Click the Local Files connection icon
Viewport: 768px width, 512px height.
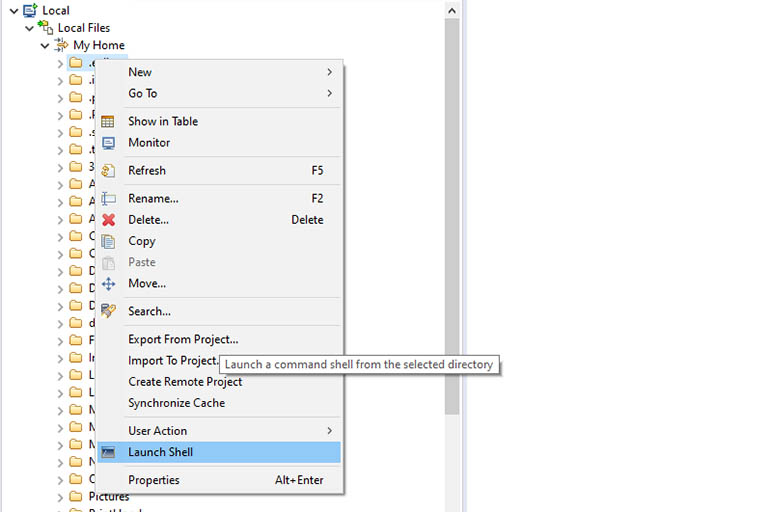pos(46,27)
